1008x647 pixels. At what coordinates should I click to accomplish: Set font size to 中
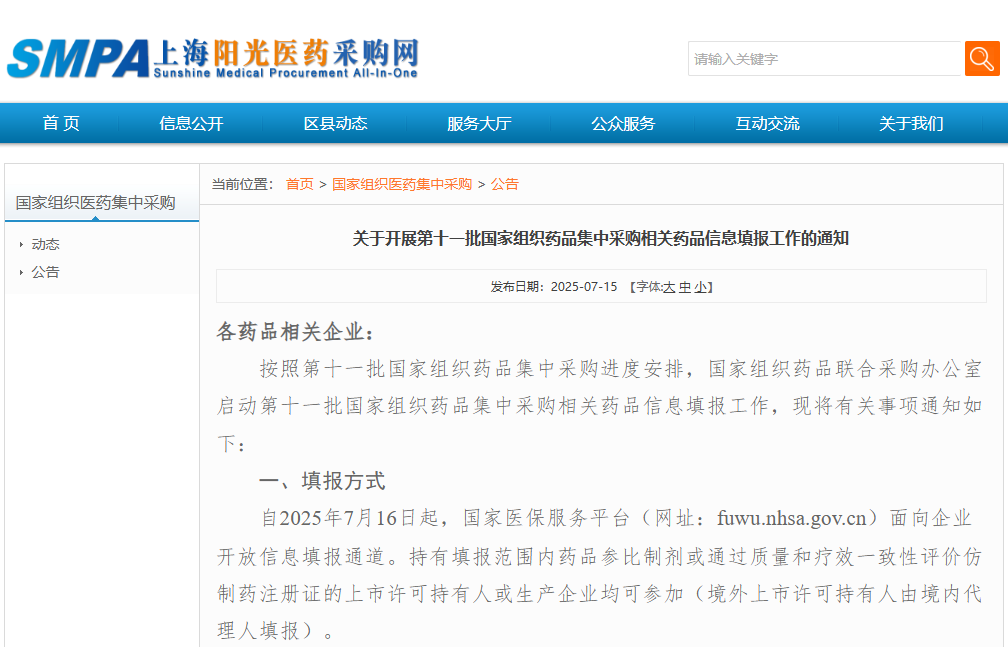click(685, 287)
